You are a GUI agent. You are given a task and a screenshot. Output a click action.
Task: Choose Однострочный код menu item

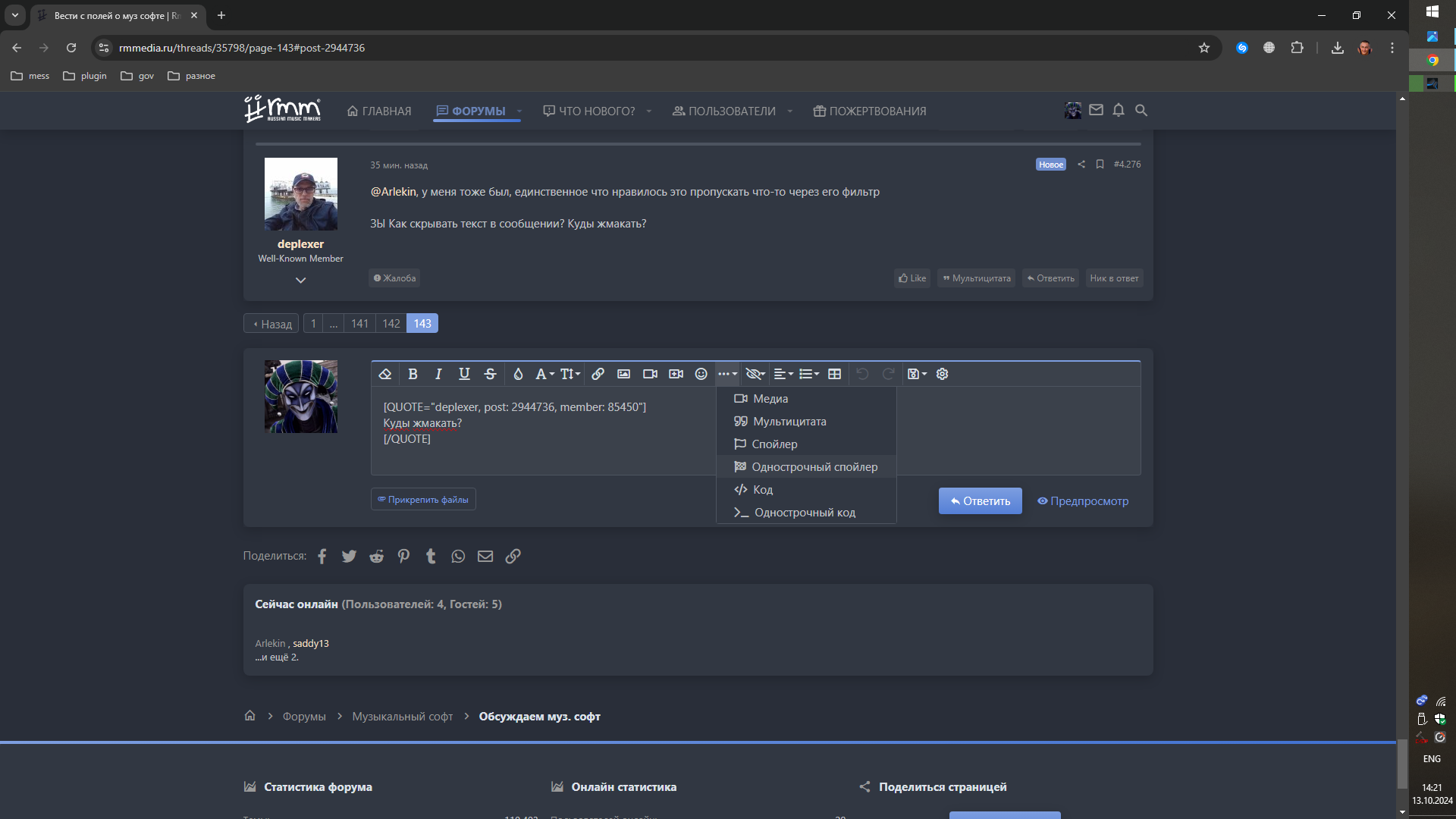click(x=804, y=513)
